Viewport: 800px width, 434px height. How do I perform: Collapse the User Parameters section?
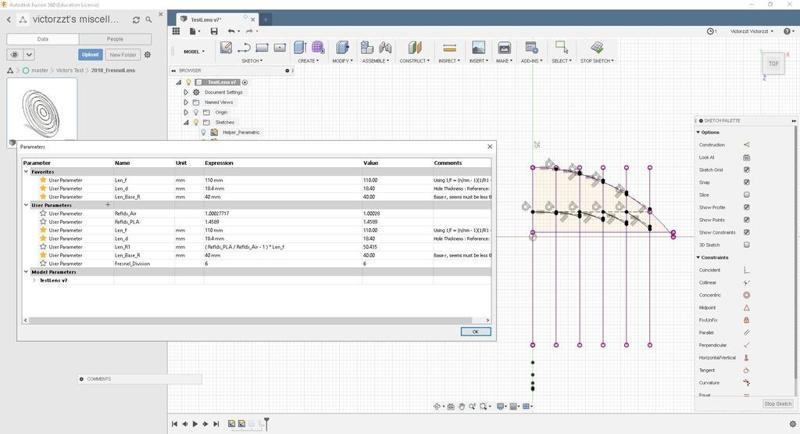coord(27,204)
